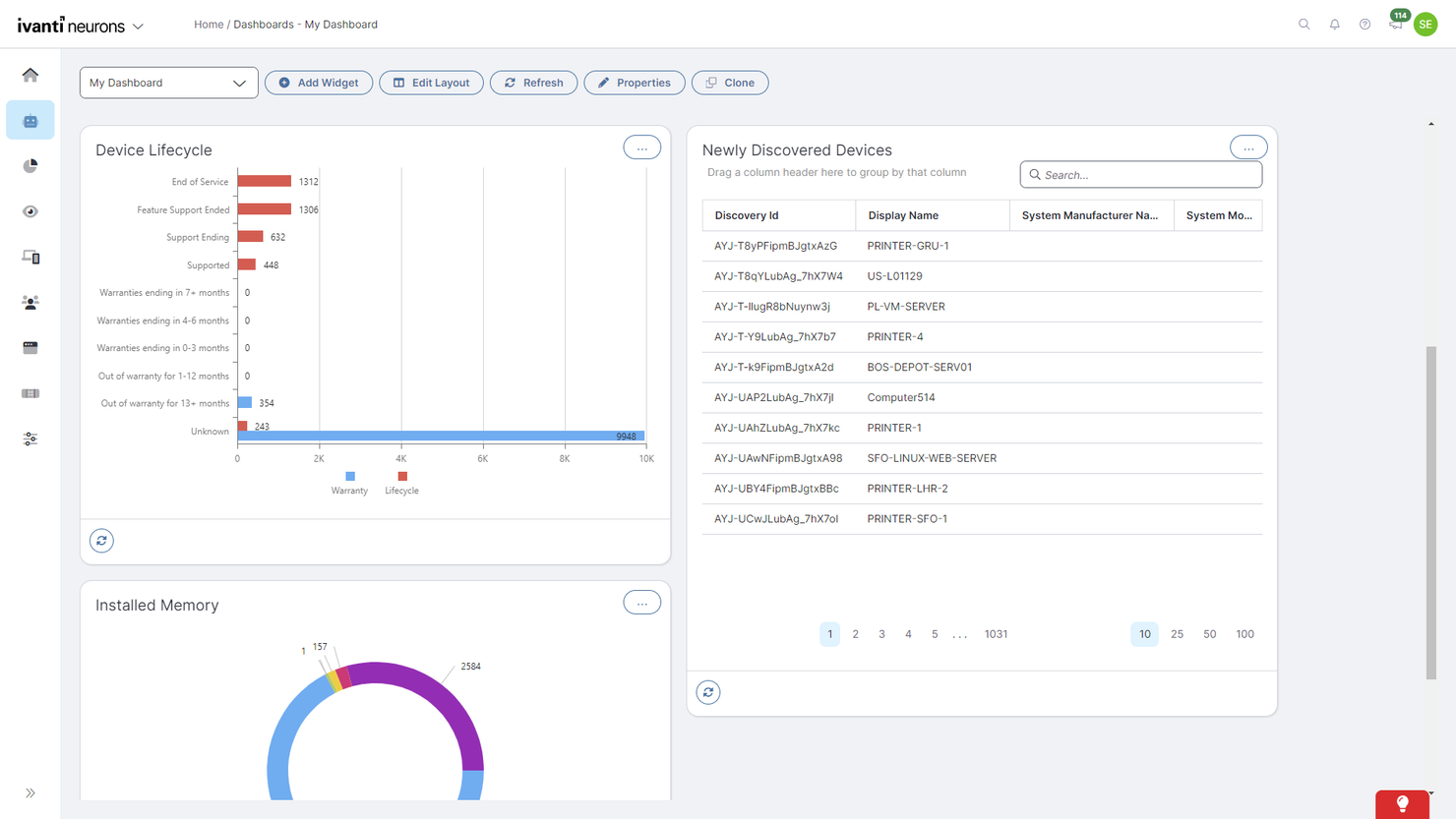The image size is (1456, 819).
Task: Sort by System Mo... column header
Action: 1218,215
